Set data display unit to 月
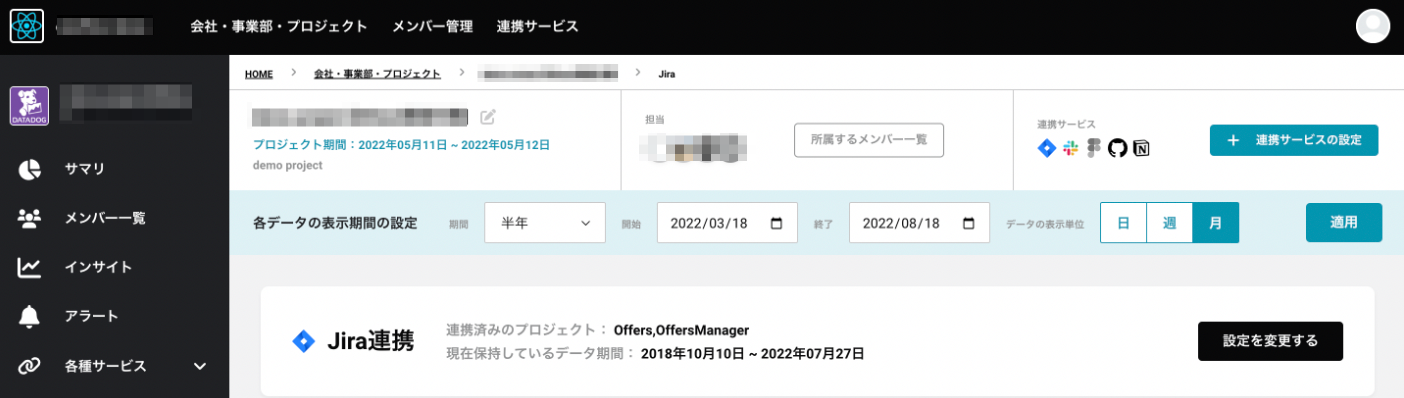 click(1216, 223)
